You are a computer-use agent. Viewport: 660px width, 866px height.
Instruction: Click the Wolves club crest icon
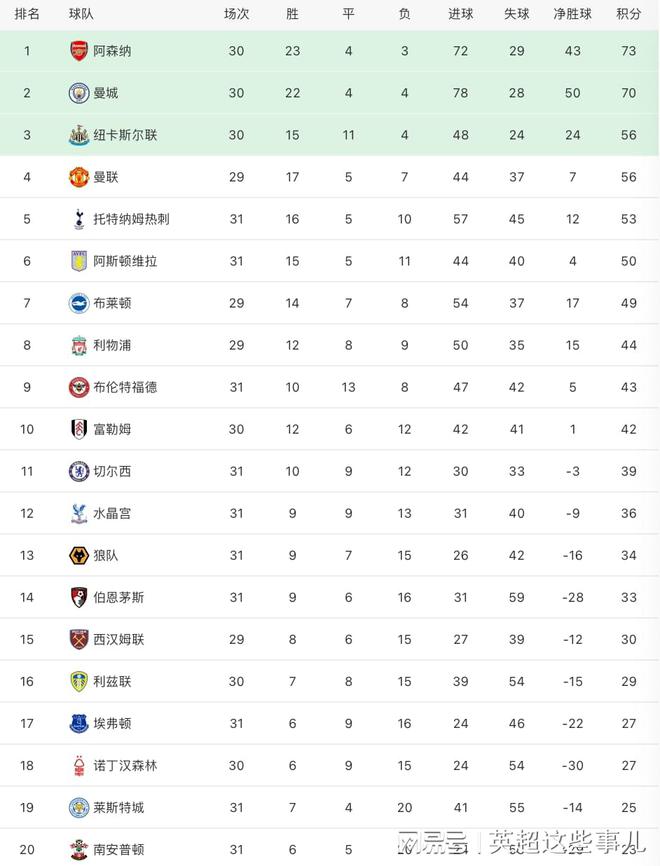click(x=79, y=555)
